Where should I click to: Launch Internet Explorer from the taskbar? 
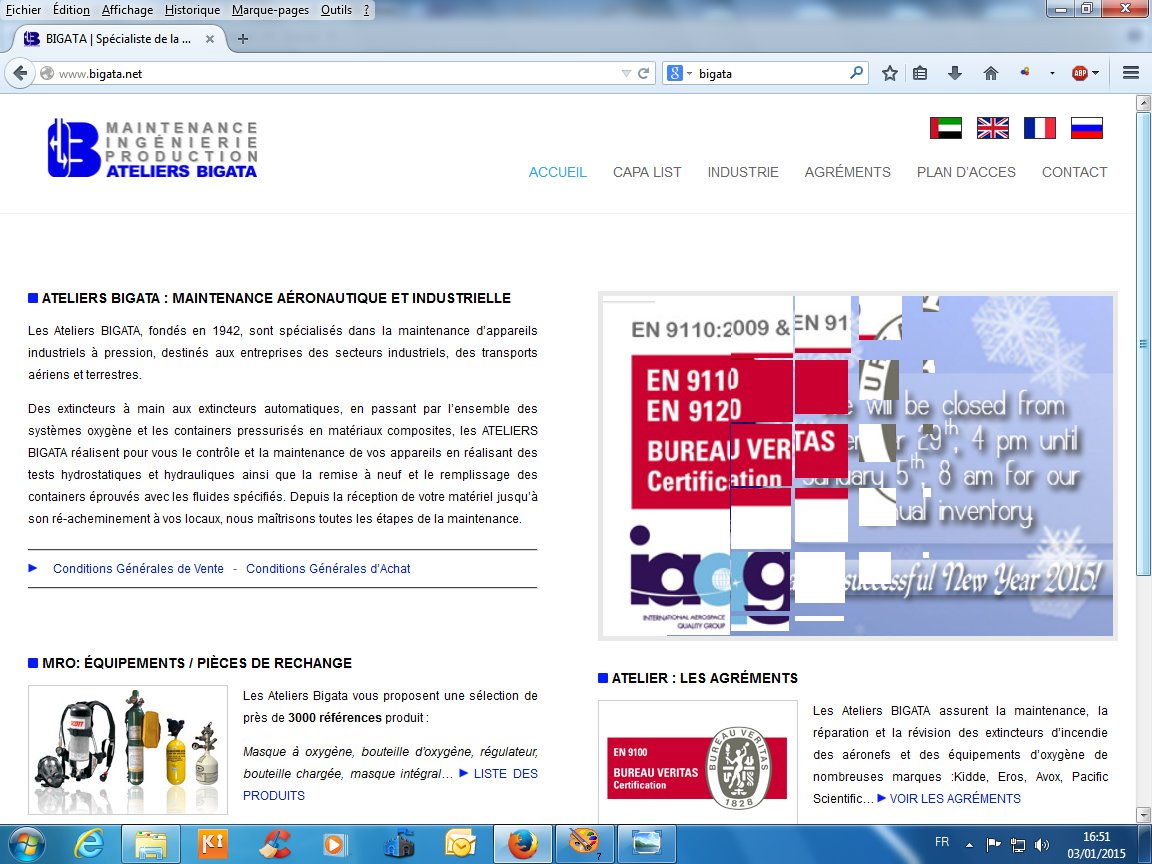[89, 844]
